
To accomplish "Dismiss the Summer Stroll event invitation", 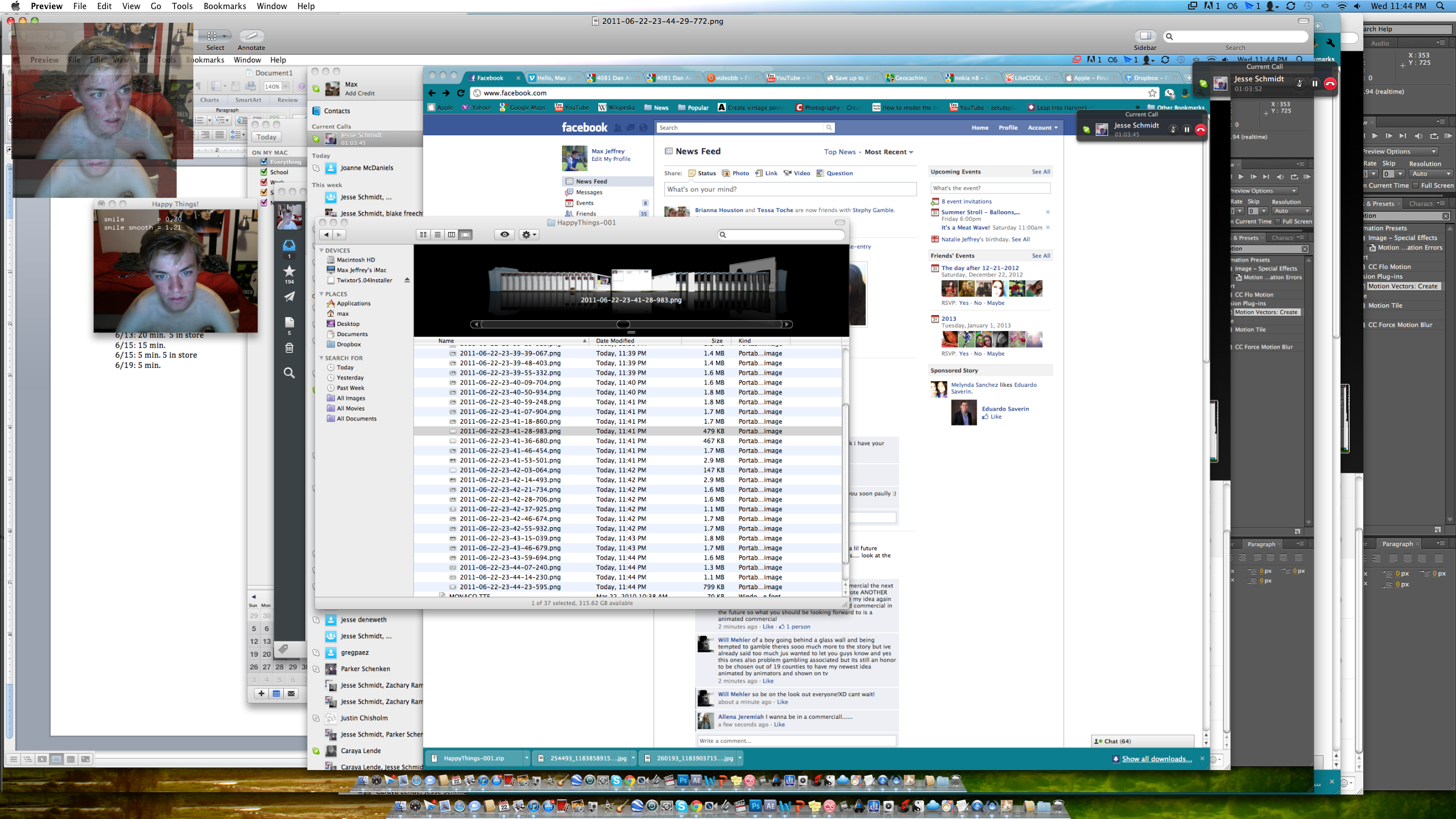I will coord(1048,212).
